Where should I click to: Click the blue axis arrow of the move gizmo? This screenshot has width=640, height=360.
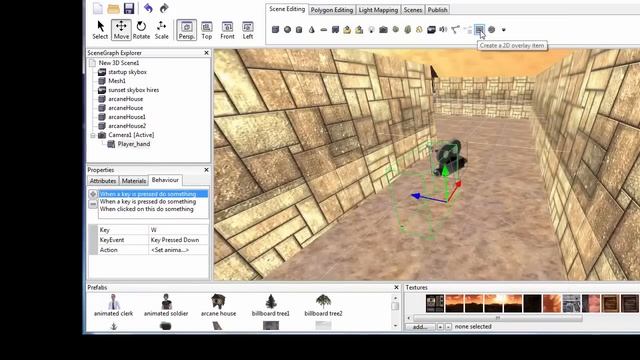416,196
